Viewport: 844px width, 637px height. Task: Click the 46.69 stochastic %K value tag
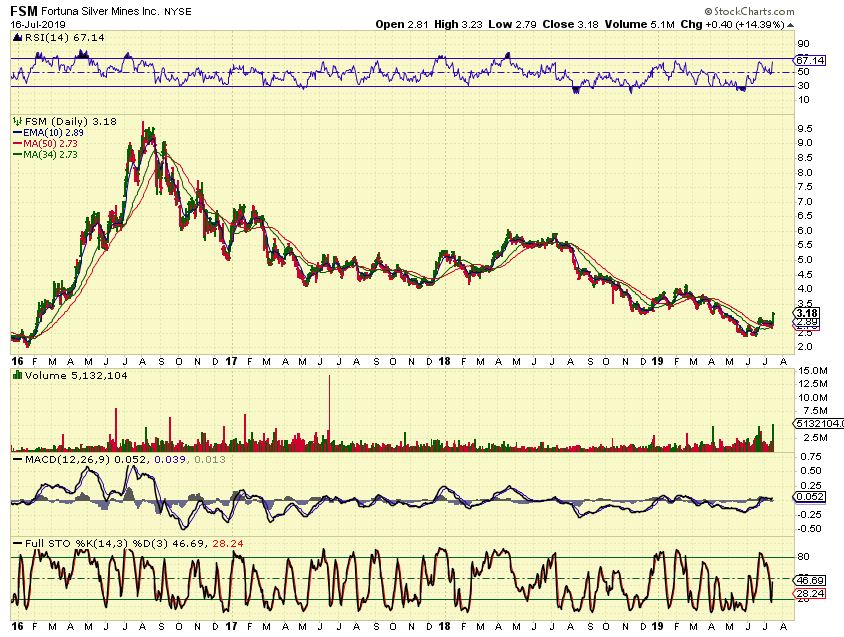tap(810, 580)
